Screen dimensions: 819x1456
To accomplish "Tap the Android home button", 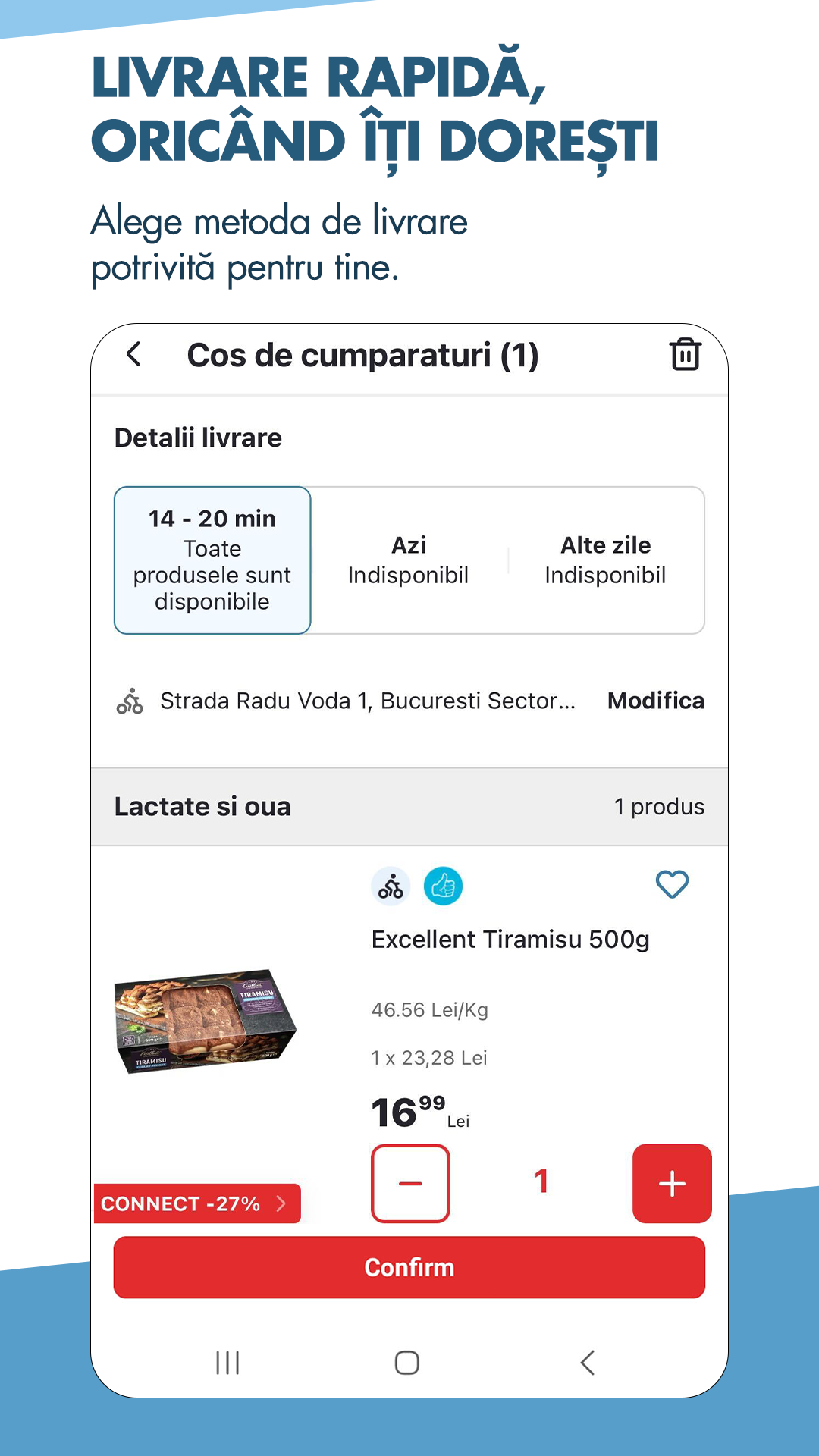I will 407,1363.
